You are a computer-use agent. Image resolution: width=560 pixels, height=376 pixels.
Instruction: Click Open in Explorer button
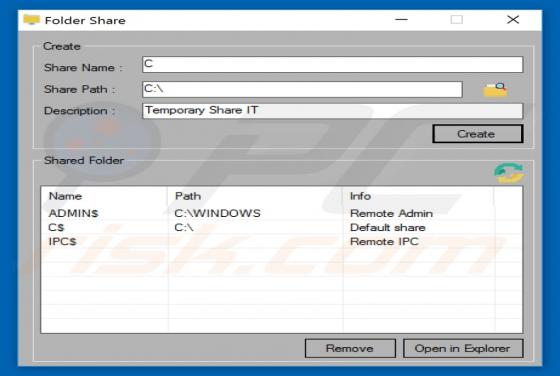point(463,348)
